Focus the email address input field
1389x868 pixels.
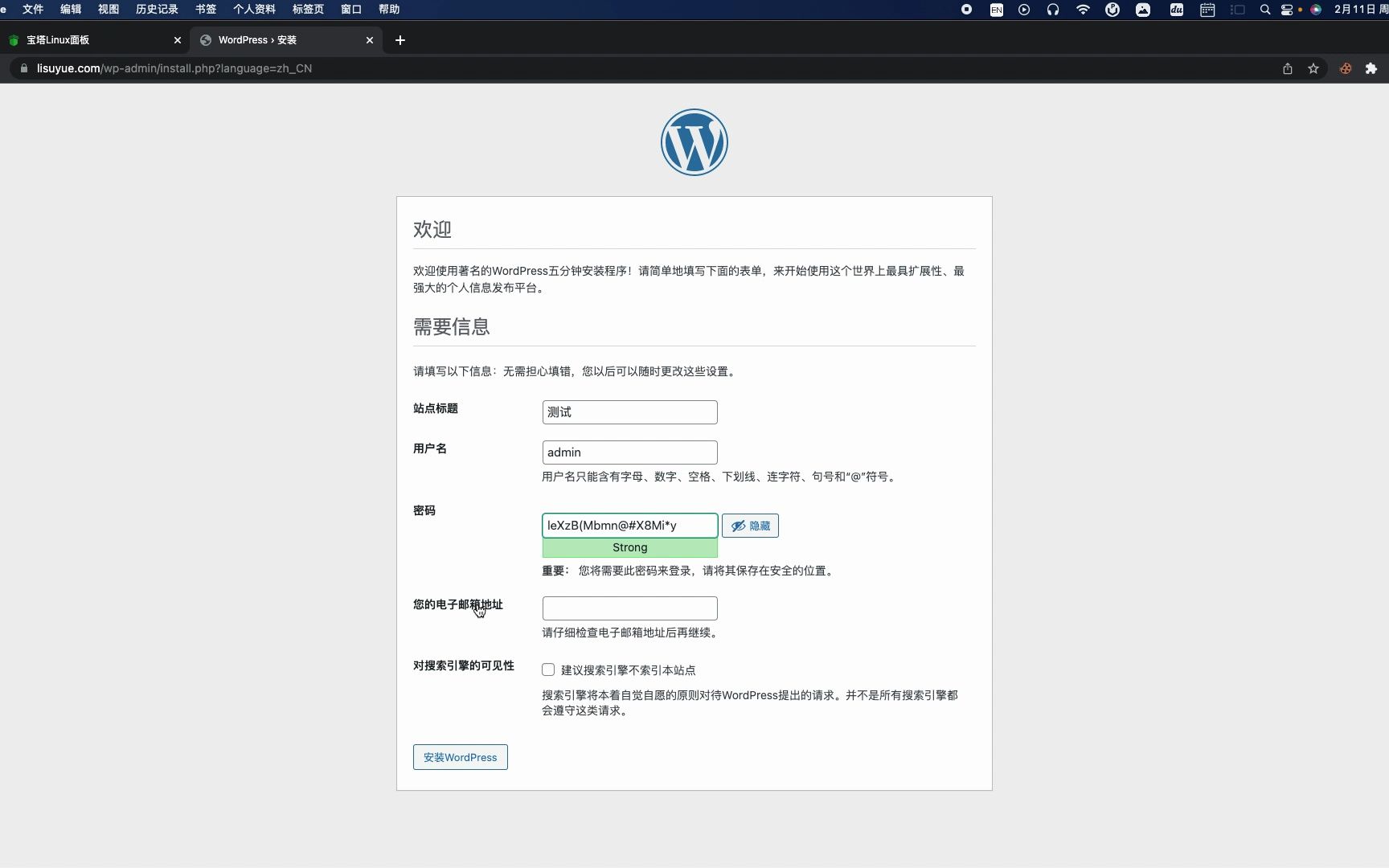click(x=630, y=608)
